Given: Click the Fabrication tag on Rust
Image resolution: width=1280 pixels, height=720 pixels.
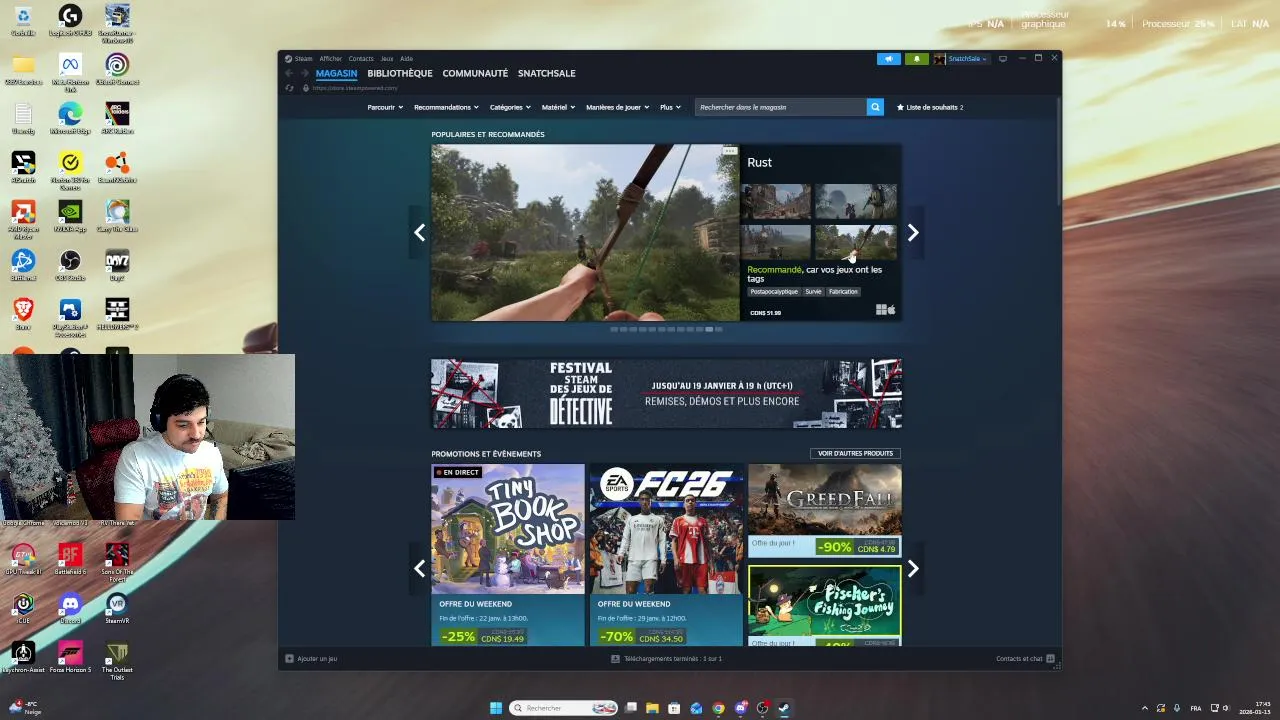Looking at the screenshot, I should pyautogui.click(x=843, y=292).
